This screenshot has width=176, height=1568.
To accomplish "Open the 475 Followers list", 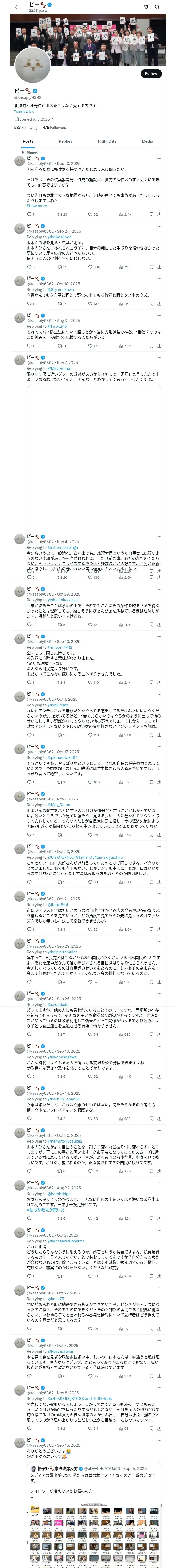I will click(54, 127).
